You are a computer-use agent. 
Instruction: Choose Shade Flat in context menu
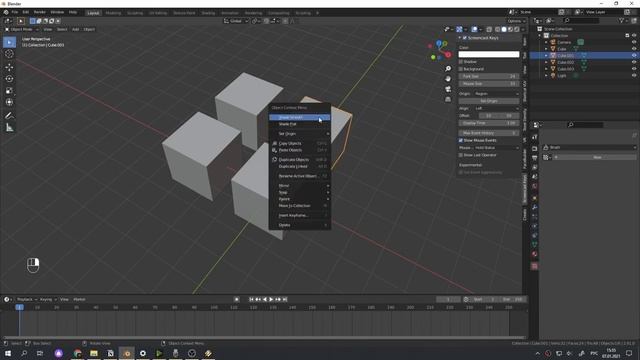tap(300, 124)
